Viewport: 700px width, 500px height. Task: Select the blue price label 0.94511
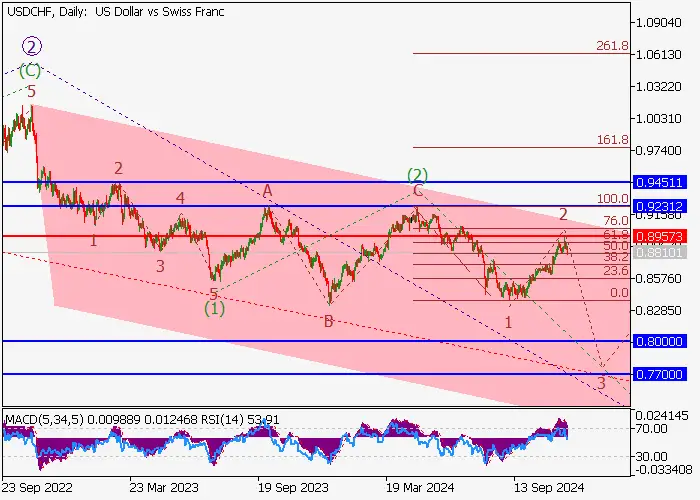tap(659, 183)
